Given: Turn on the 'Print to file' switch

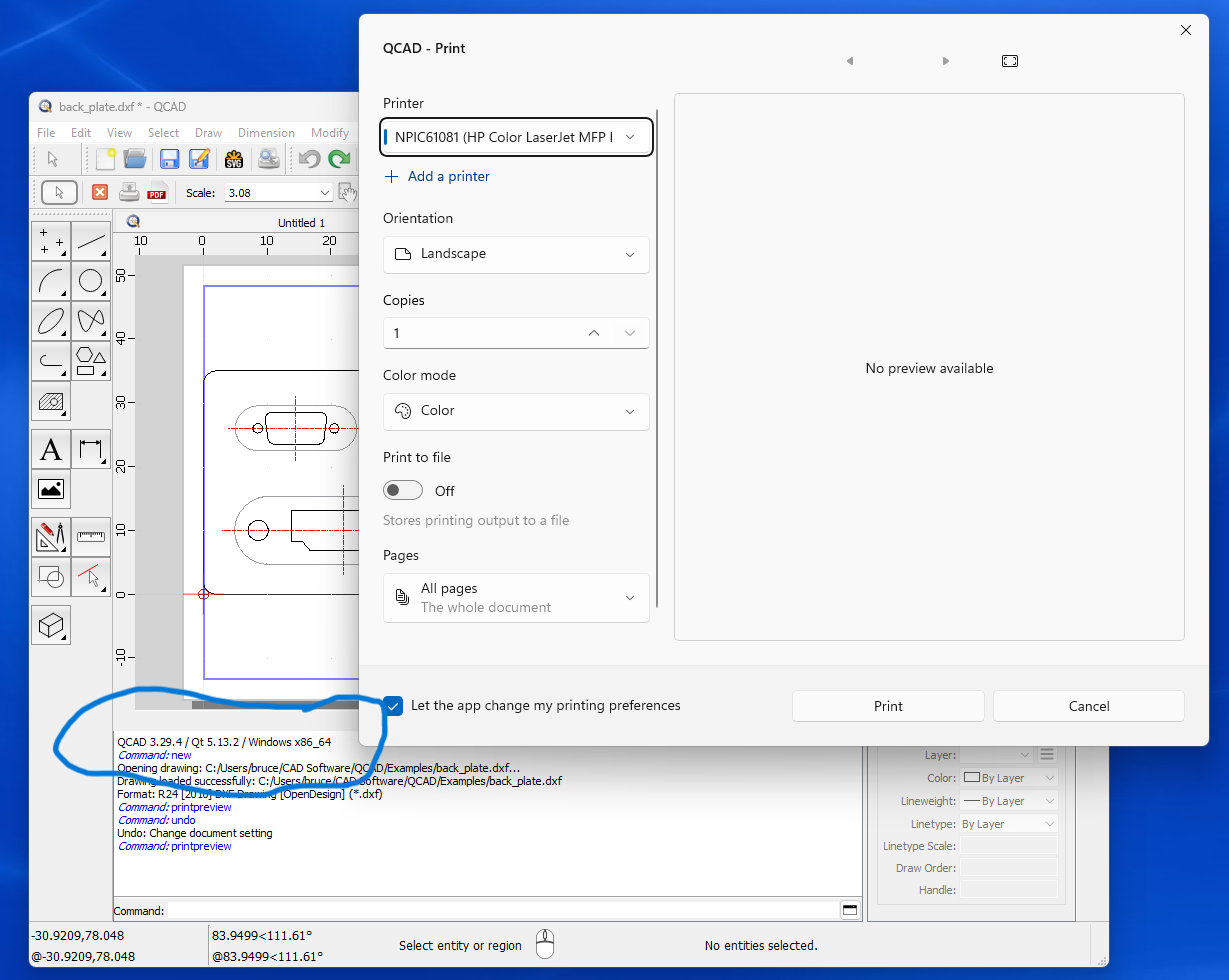Looking at the screenshot, I should pos(403,490).
